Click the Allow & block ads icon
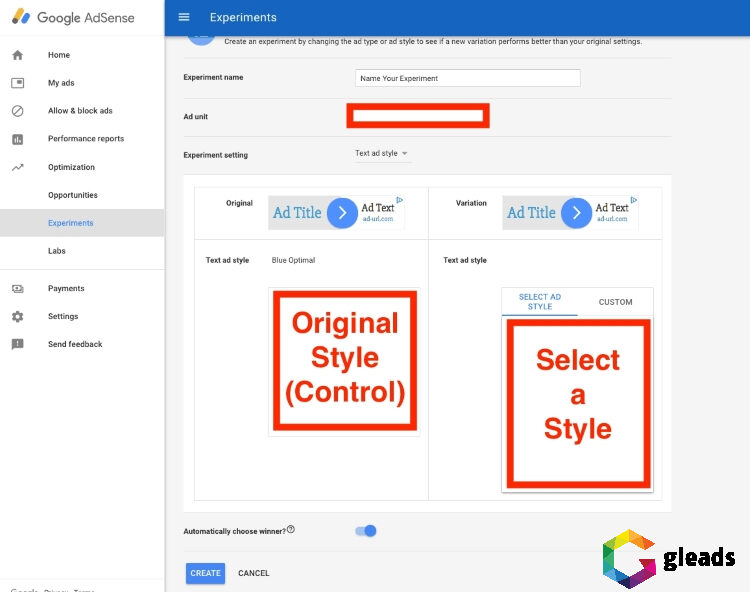The image size is (750, 592). pyautogui.click(x=18, y=111)
